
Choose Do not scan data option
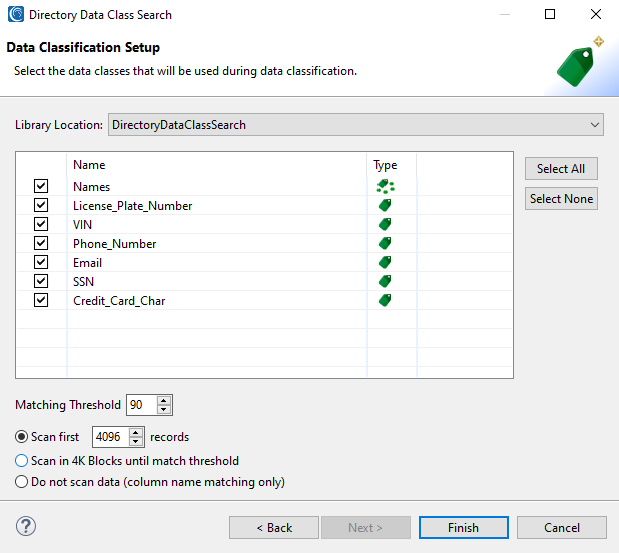(21, 482)
